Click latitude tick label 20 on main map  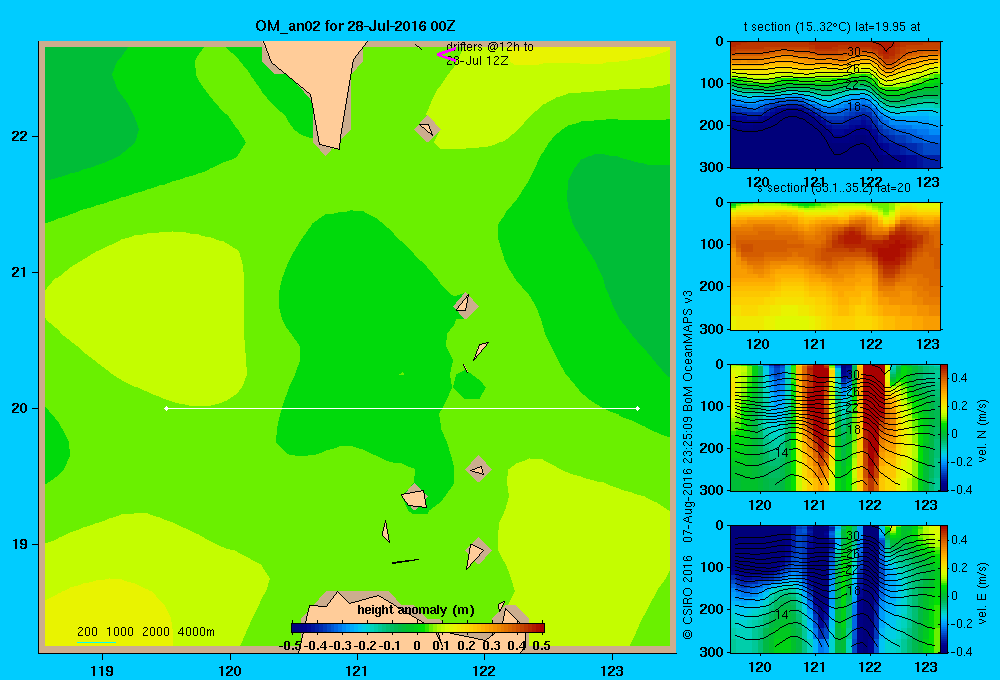19,408
